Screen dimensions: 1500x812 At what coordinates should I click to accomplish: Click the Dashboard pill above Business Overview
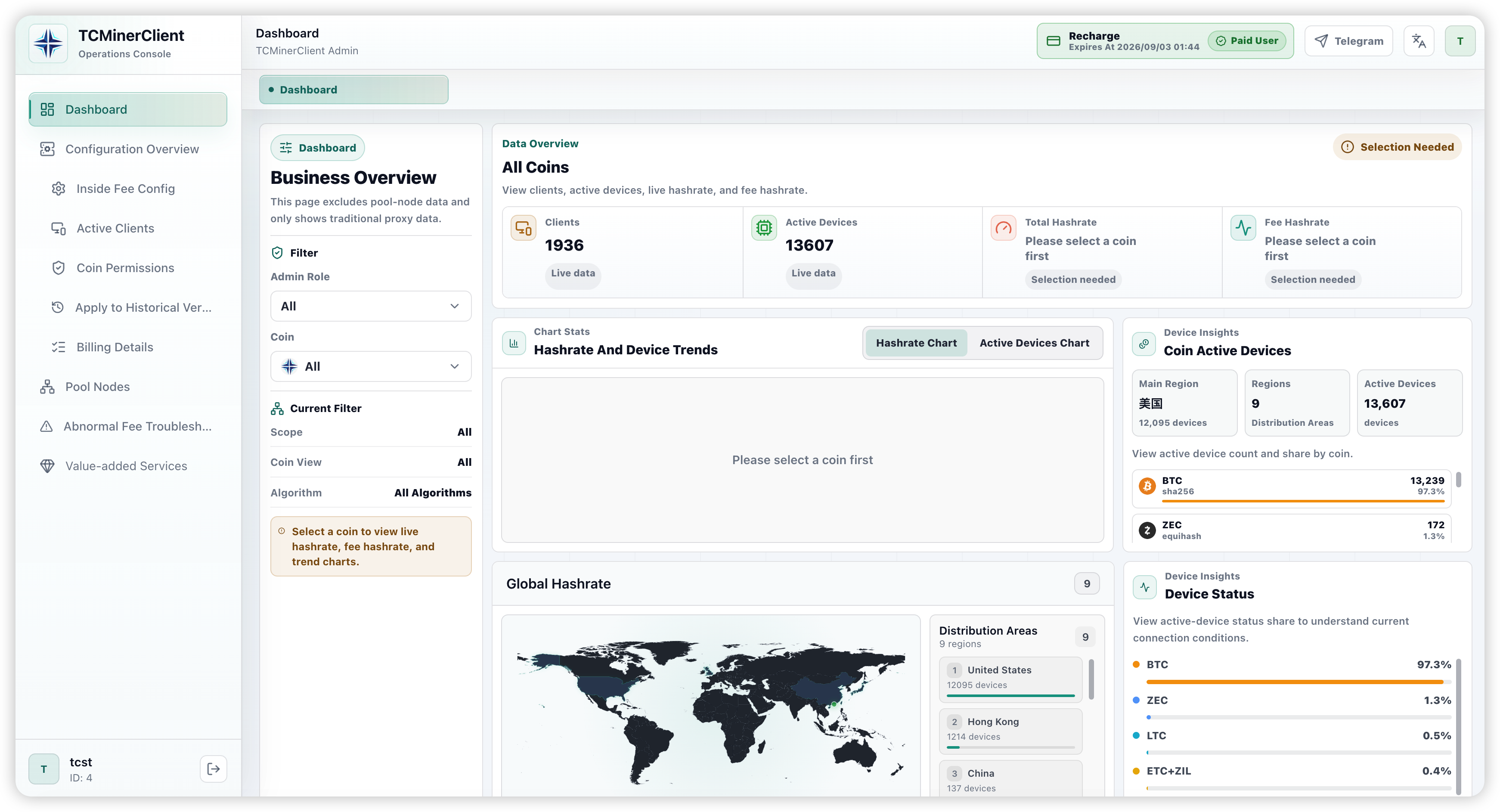click(317, 148)
